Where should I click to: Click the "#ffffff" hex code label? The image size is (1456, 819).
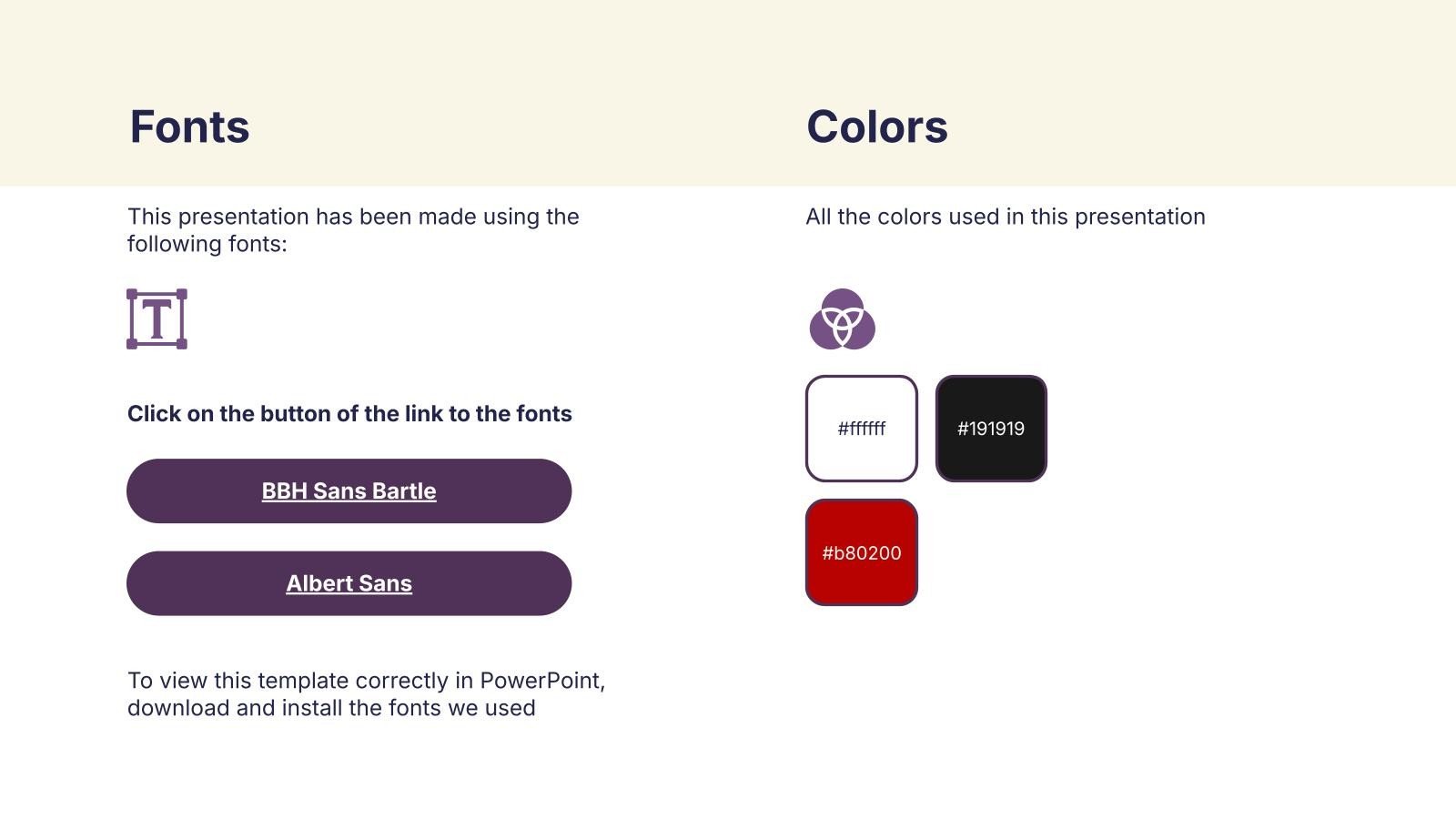click(x=861, y=429)
